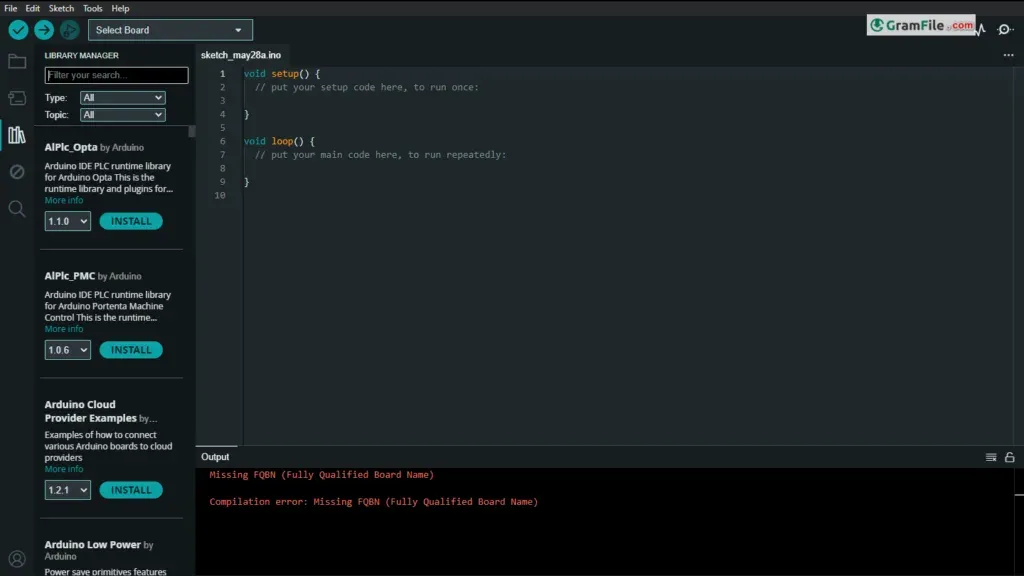Open More info for AlPlc_PMC
1024x576 pixels.
pos(64,329)
